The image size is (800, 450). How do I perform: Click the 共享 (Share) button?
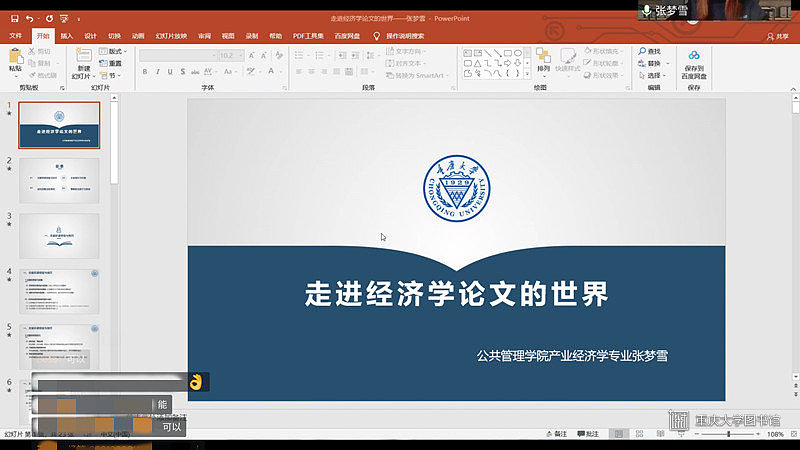[x=778, y=36]
